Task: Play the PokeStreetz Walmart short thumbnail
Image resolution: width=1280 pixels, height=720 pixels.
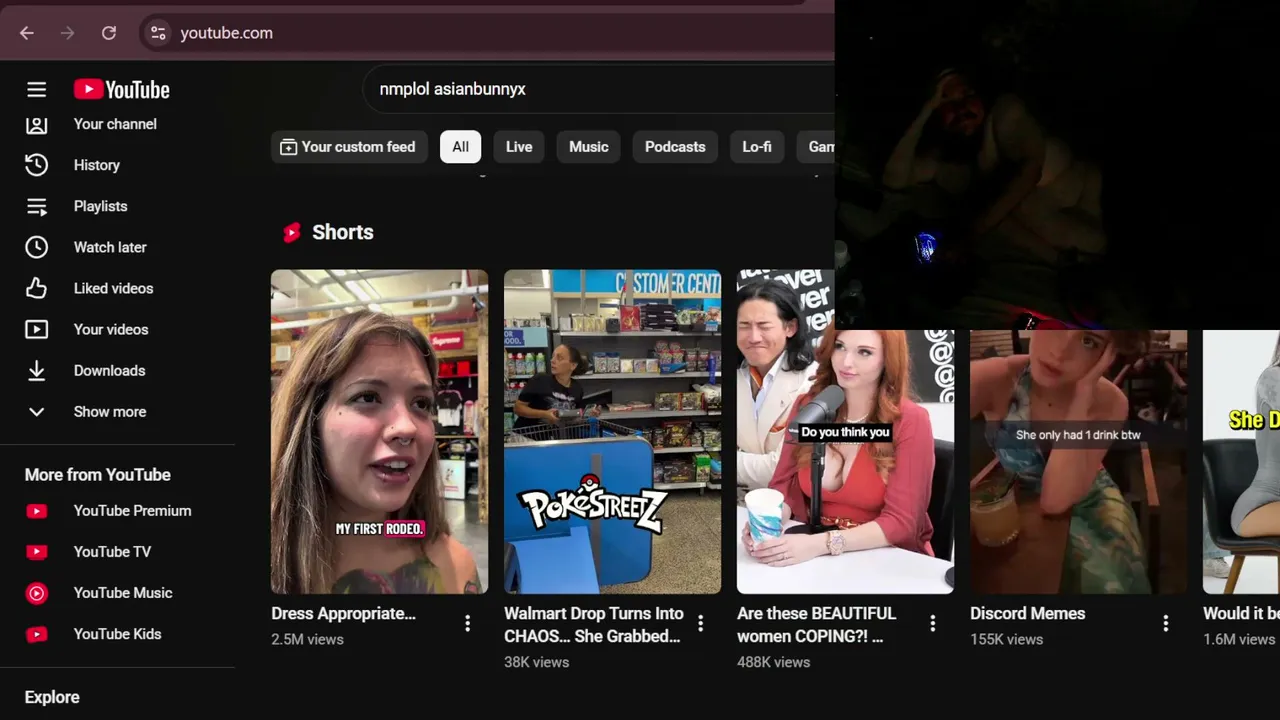Action: [x=613, y=432]
